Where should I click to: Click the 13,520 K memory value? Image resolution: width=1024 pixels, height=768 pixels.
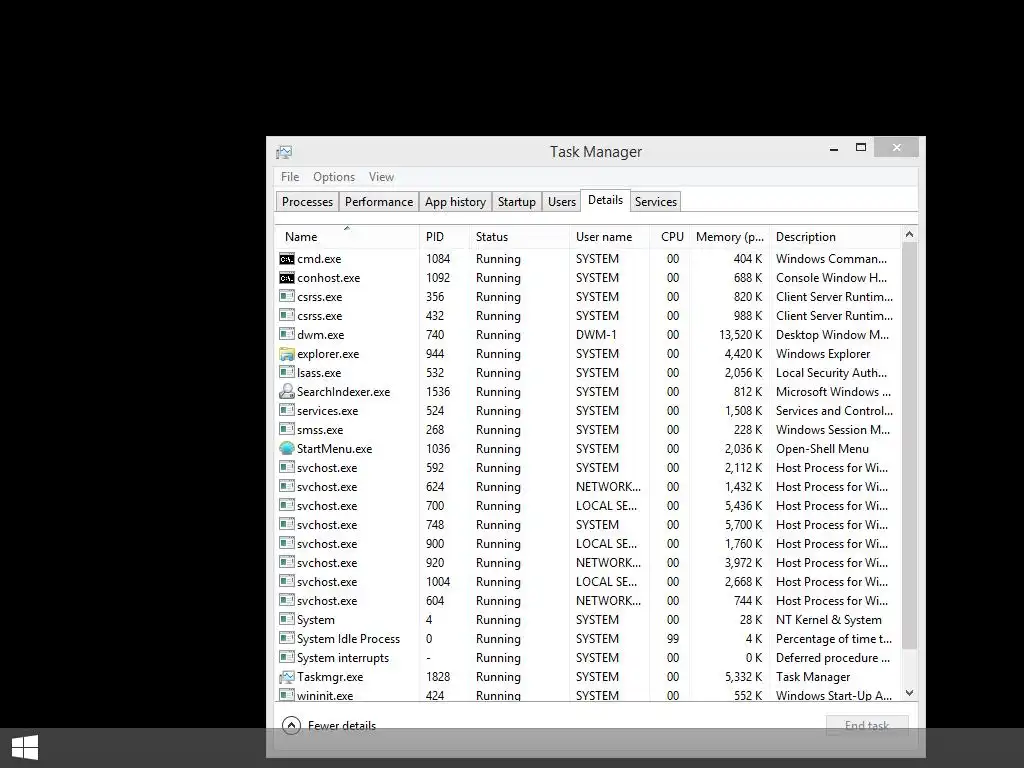[741, 334]
